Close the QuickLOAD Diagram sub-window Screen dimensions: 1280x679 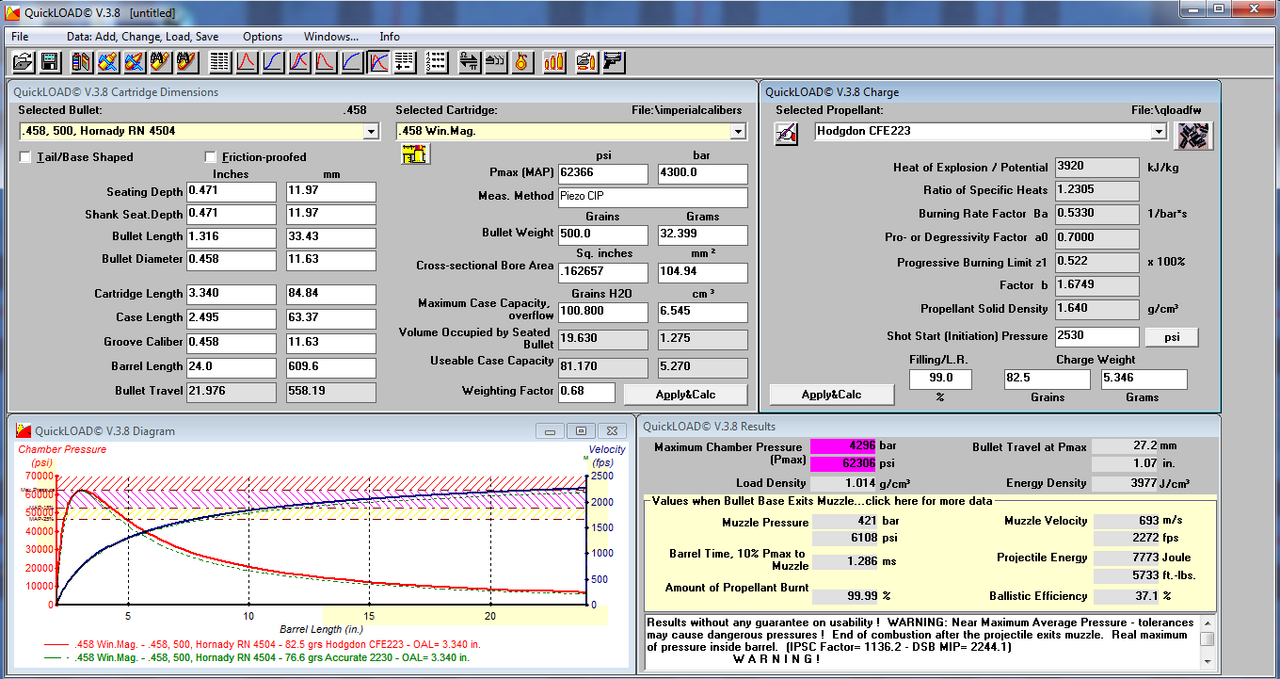[x=610, y=431]
